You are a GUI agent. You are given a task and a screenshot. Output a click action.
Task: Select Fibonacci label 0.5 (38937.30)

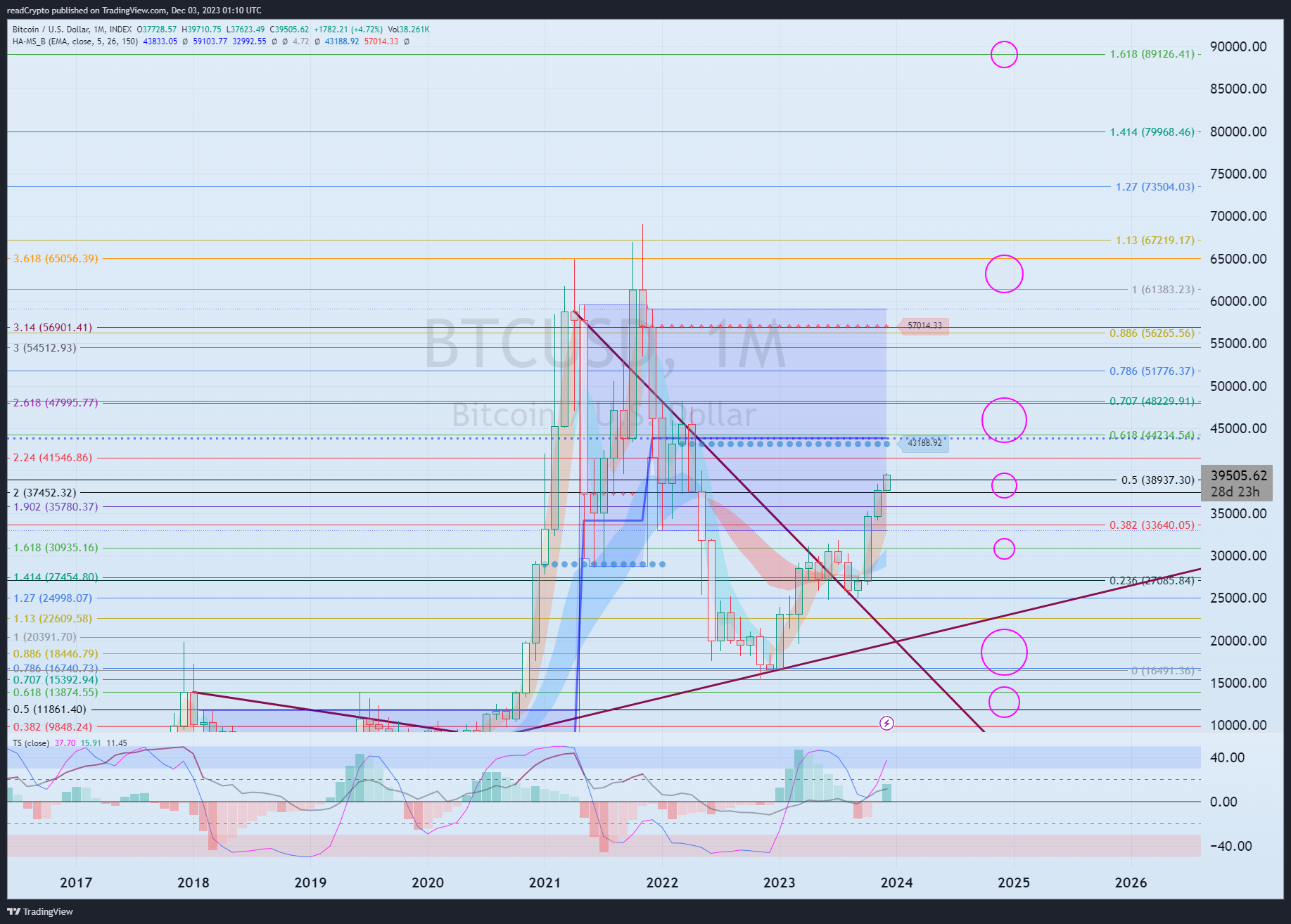pyautogui.click(x=1157, y=480)
